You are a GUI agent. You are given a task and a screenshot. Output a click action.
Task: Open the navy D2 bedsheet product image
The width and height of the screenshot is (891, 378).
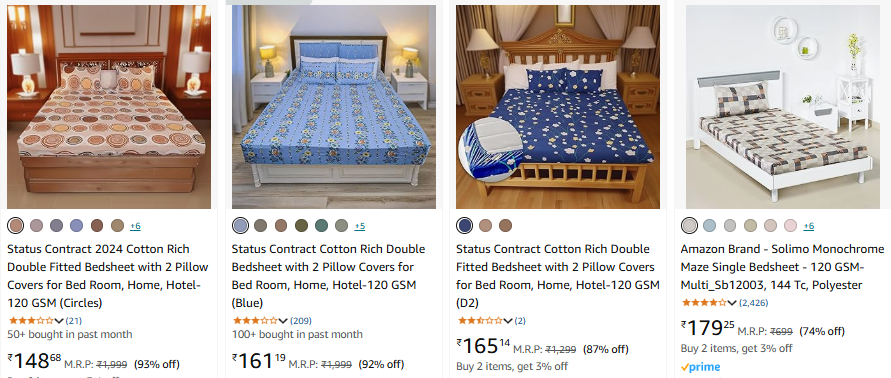click(557, 107)
